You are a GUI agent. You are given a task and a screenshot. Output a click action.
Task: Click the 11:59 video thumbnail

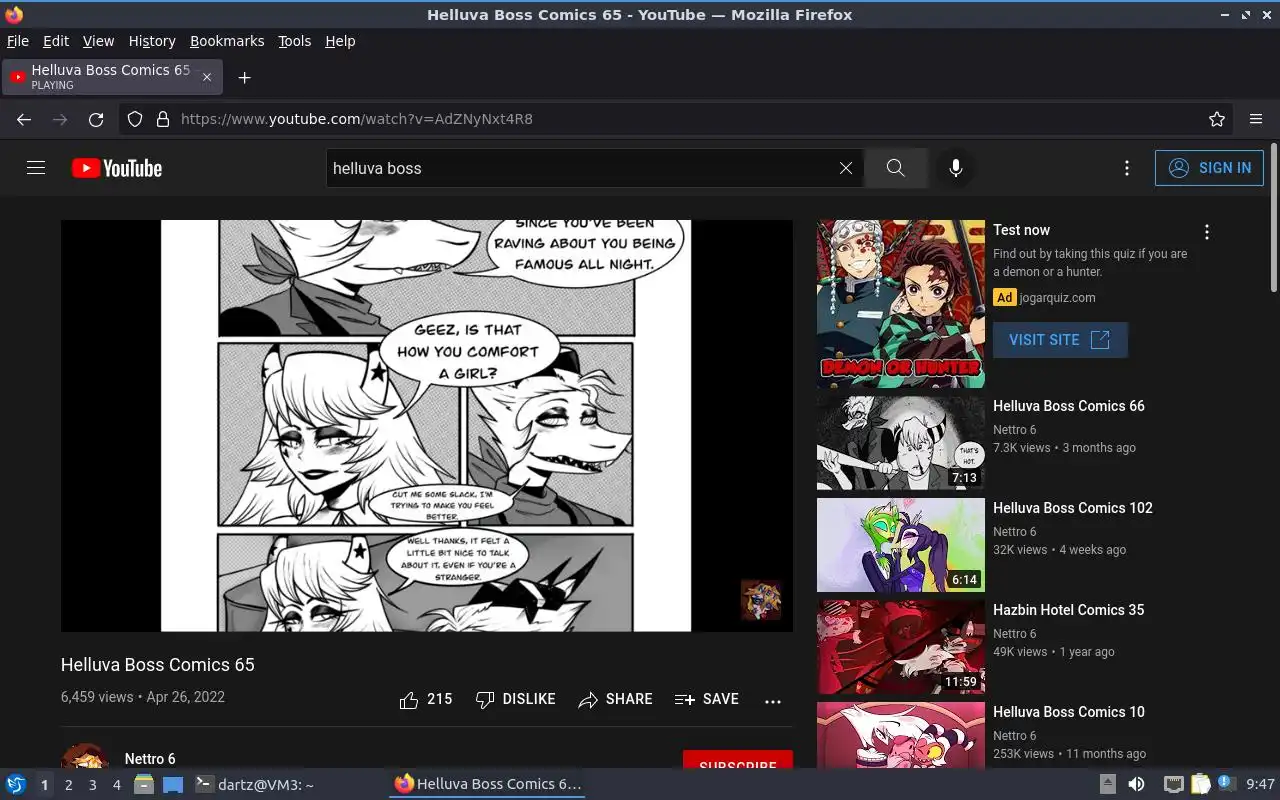[901, 647]
